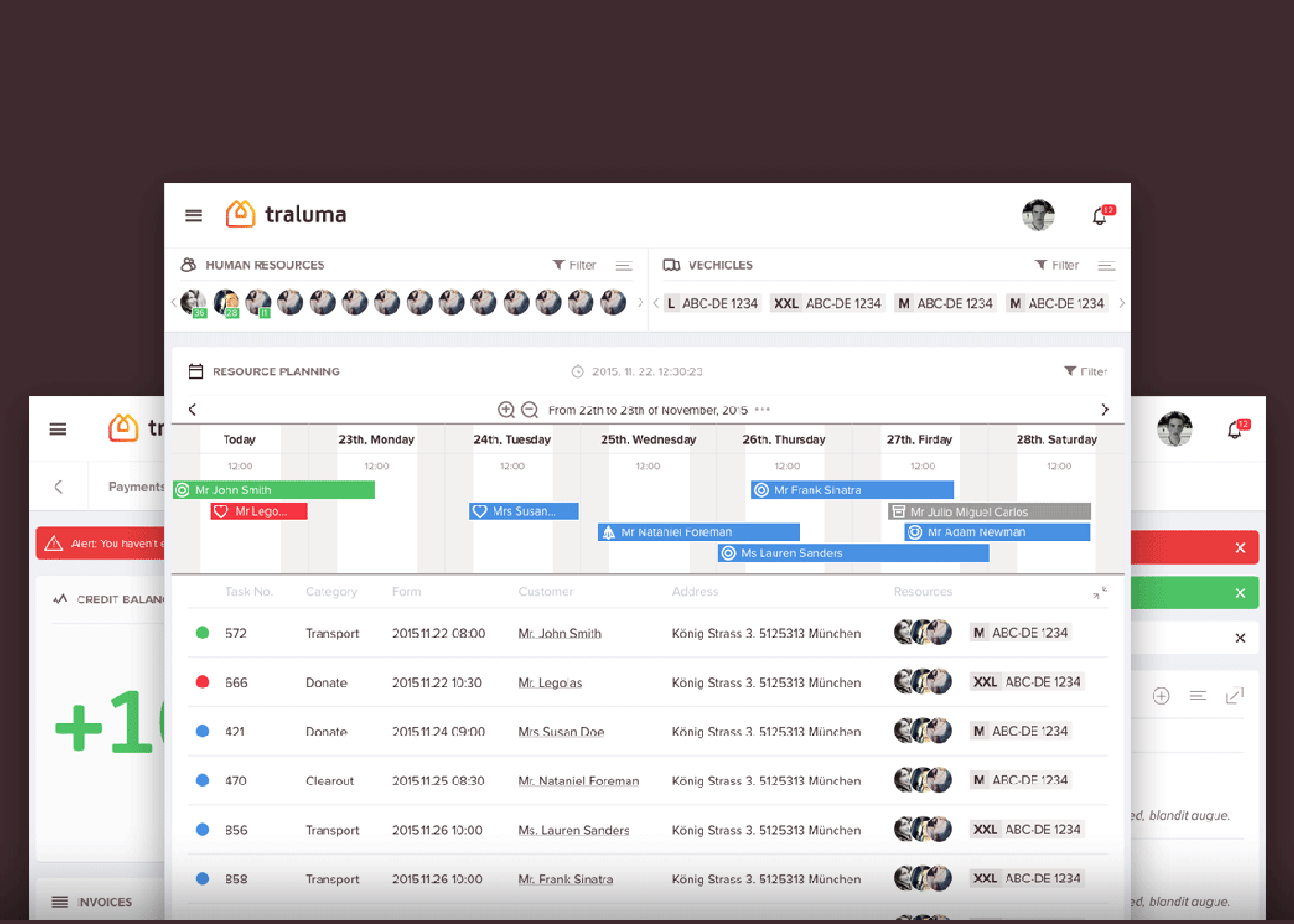Viewport: 1294px width, 924px height.
Task: Dismiss the red alert in right back window
Action: coord(1240,548)
